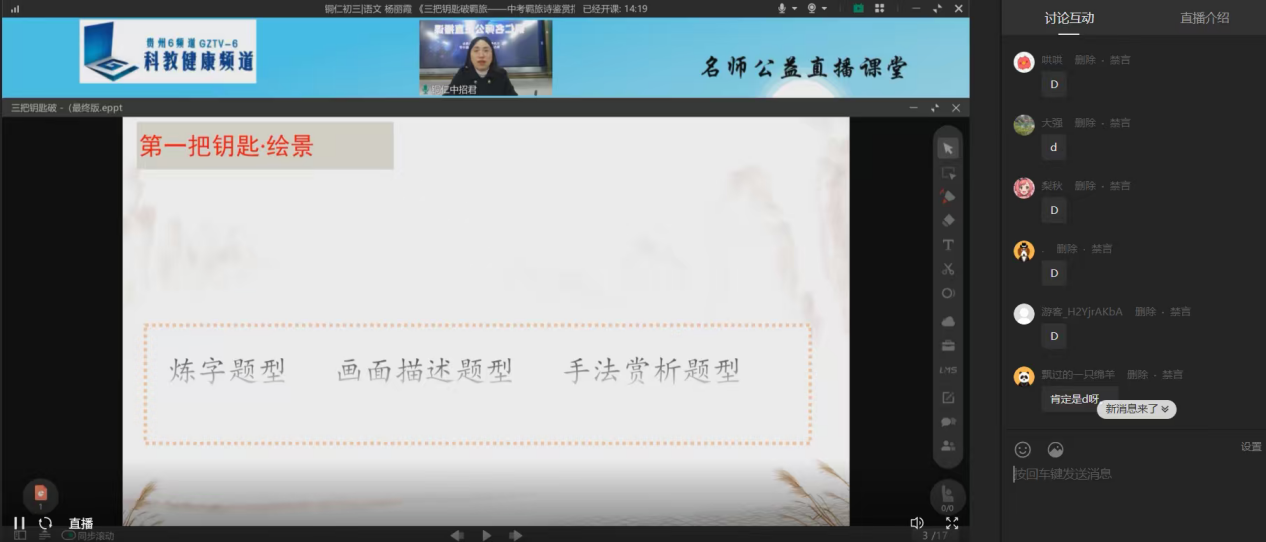Select the Text tool
Screen dimensions: 1266x542
pyautogui.click(x=948, y=245)
